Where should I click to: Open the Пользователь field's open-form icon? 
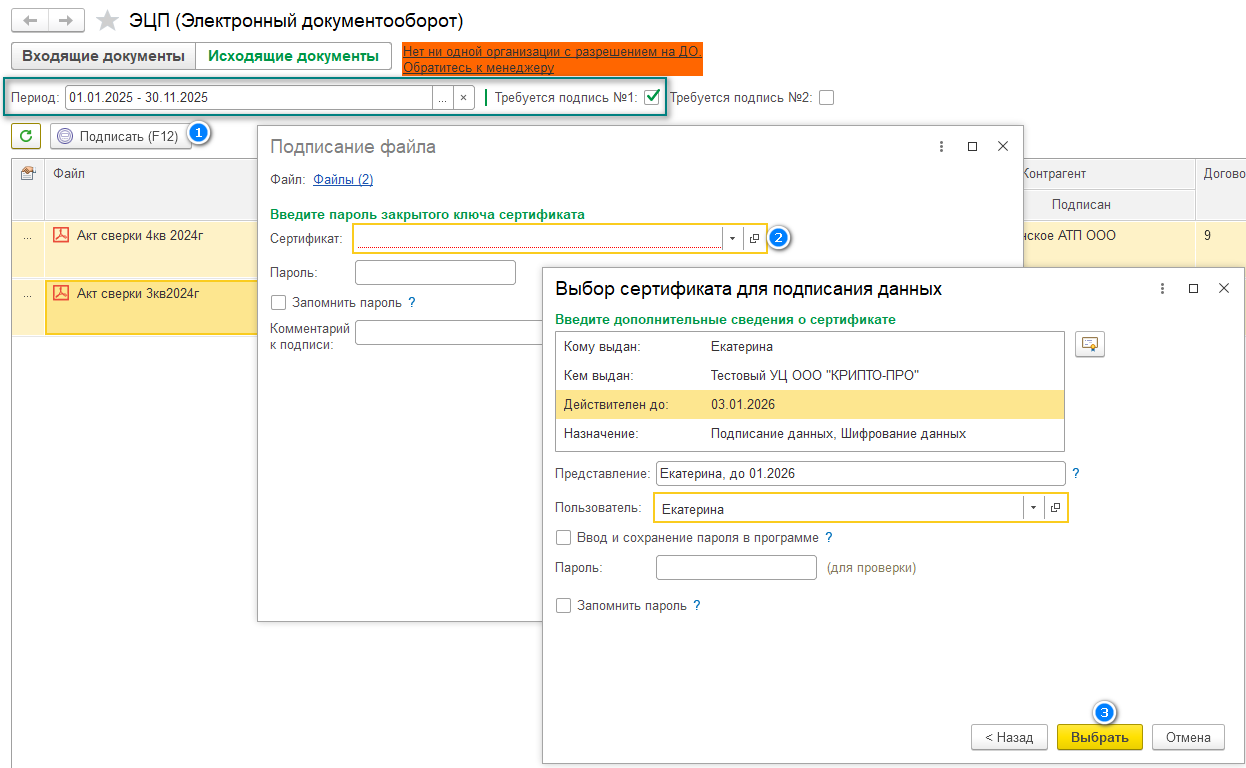tap(1055, 508)
